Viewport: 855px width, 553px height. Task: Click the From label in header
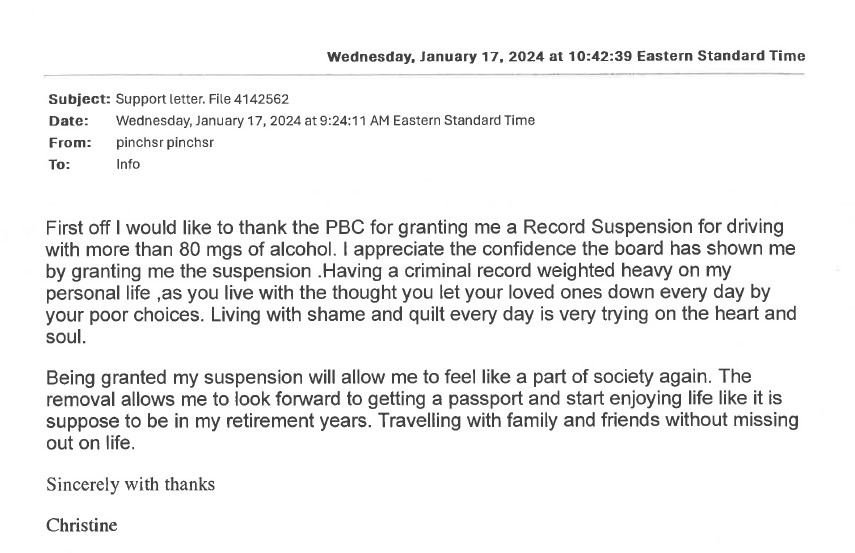(70, 143)
